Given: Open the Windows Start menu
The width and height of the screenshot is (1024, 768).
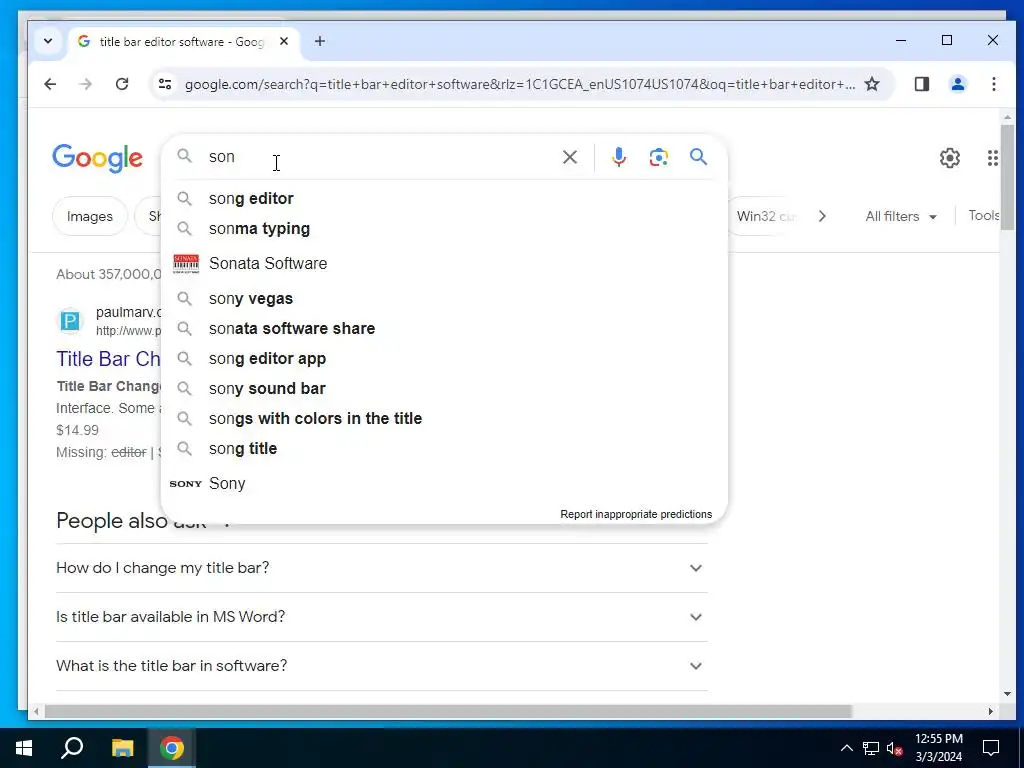Looking at the screenshot, I should pyautogui.click(x=24, y=748).
